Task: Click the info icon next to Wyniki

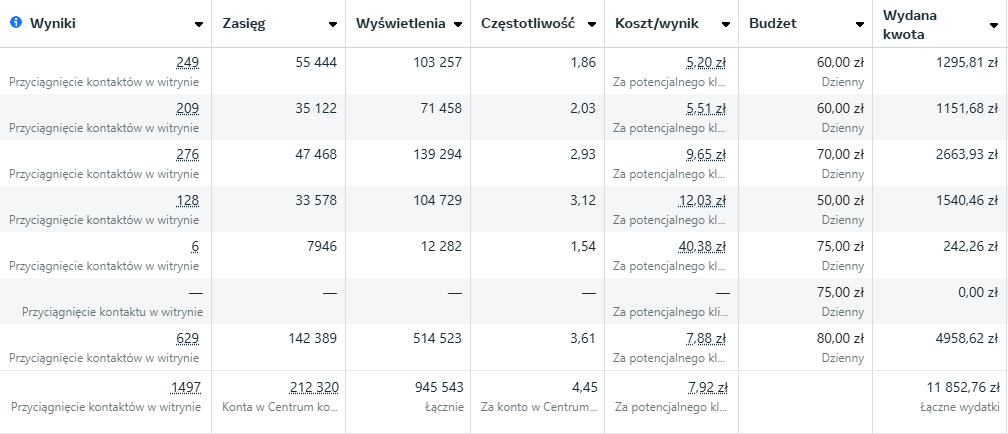Action: [x=15, y=23]
